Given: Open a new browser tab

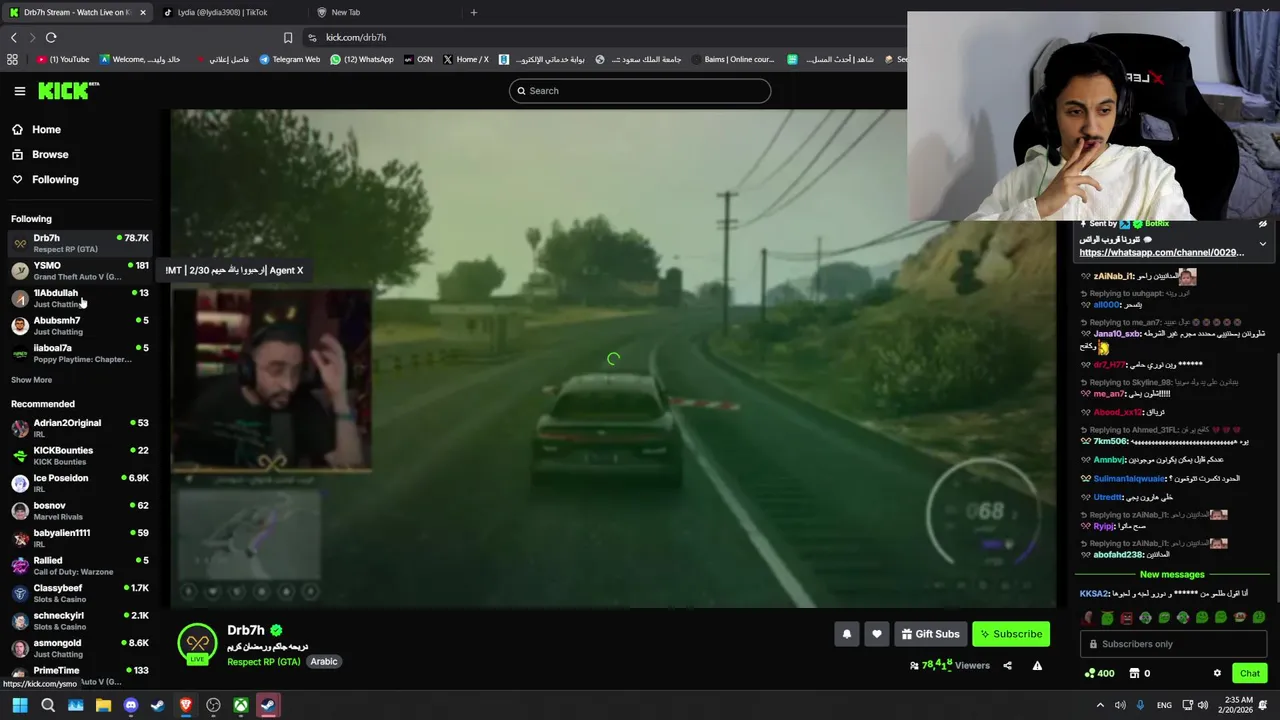Looking at the screenshot, I should click(474, 12).
